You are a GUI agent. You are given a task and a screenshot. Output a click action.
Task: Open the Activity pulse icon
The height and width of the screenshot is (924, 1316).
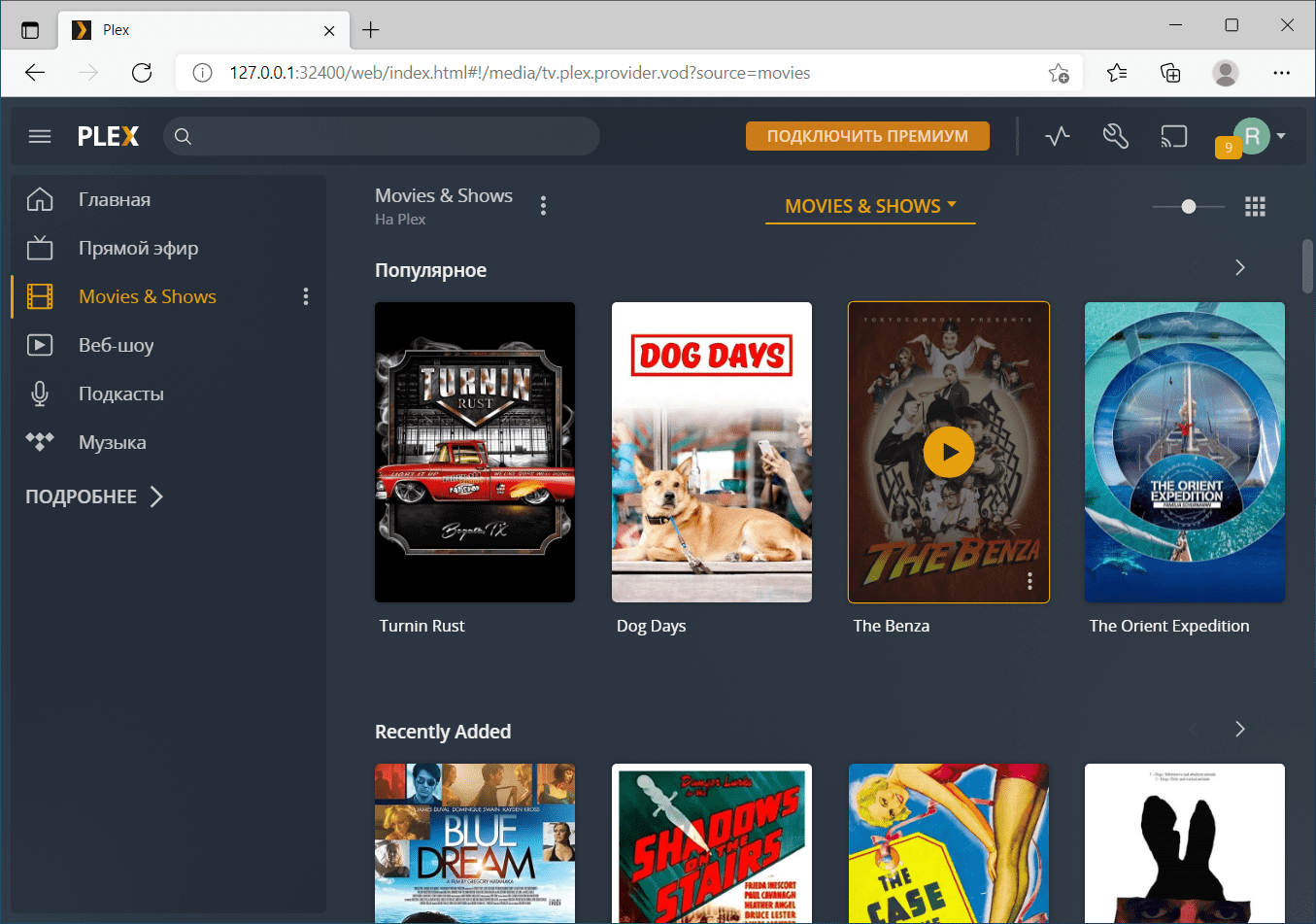pyautogui.click(x=1058, y=136)
